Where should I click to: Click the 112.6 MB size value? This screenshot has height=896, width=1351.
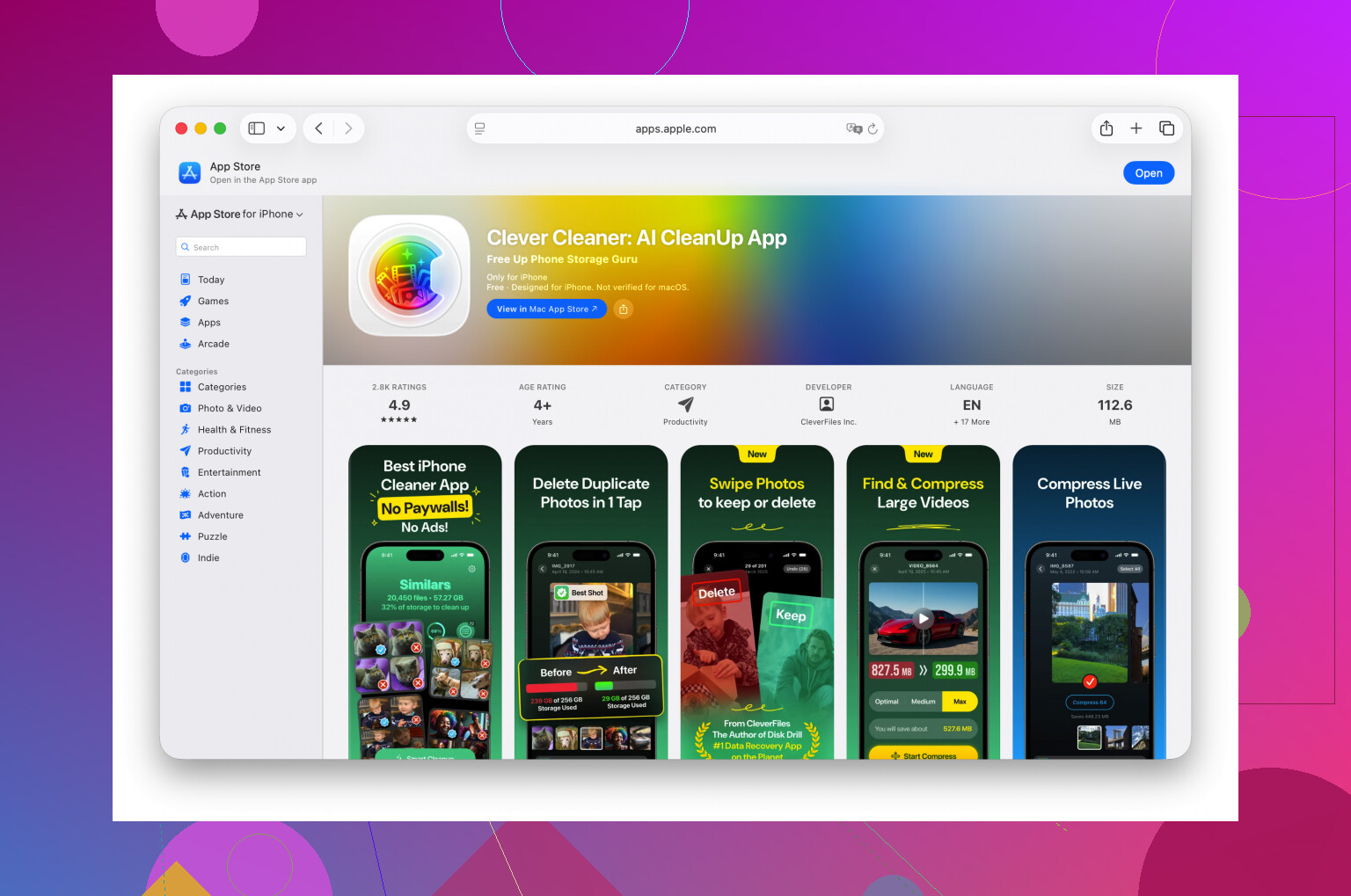click(1114, 405)
